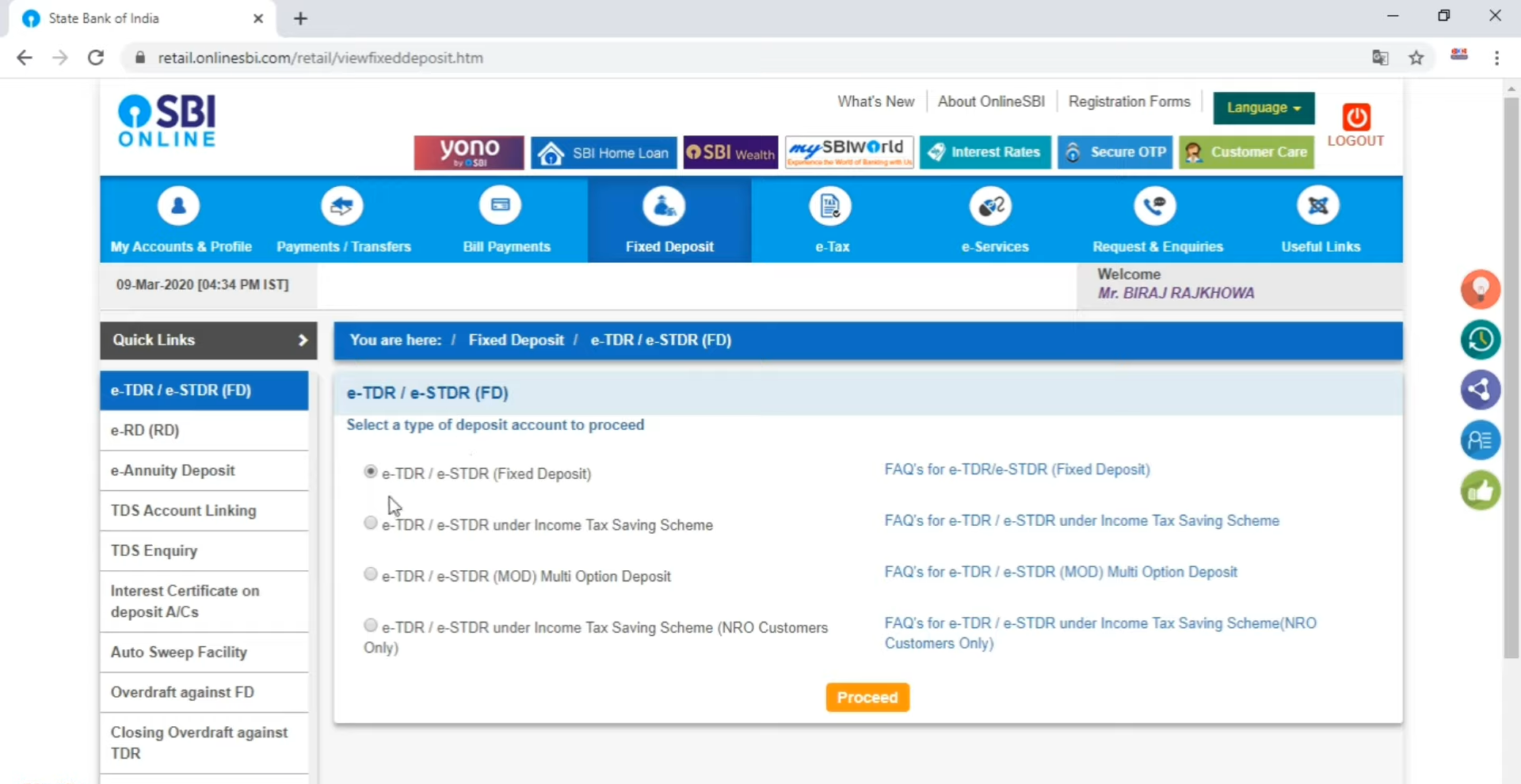Image resolution: width=1521 pixels, height=784 pixels.
Task: Click translate page icon in address bar
Action: [x=1380, y=58]
